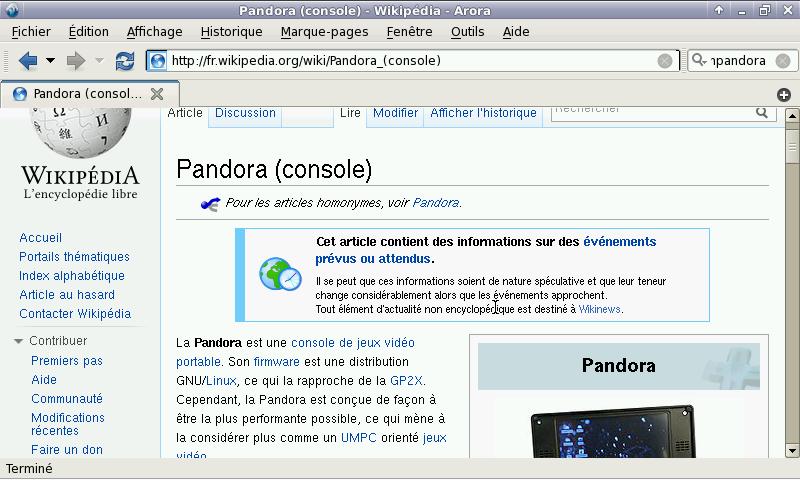Click the shade window up-arrow button
Screen dimensions: 800x480
point(719,10)
